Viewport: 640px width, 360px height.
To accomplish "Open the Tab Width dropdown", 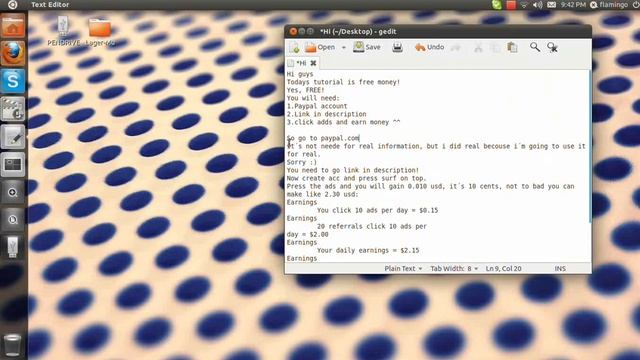I will 454,269.
